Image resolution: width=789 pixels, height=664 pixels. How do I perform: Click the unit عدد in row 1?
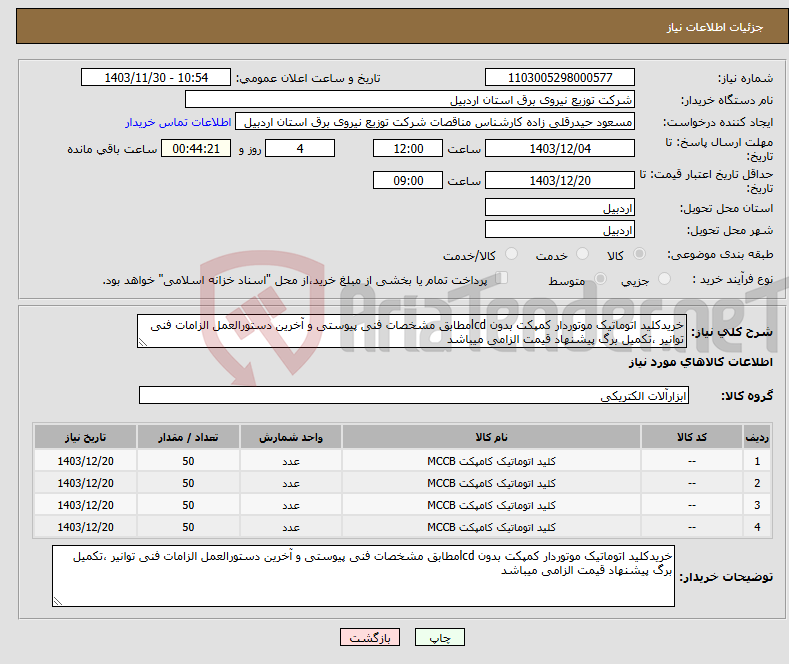pos(291,461)
